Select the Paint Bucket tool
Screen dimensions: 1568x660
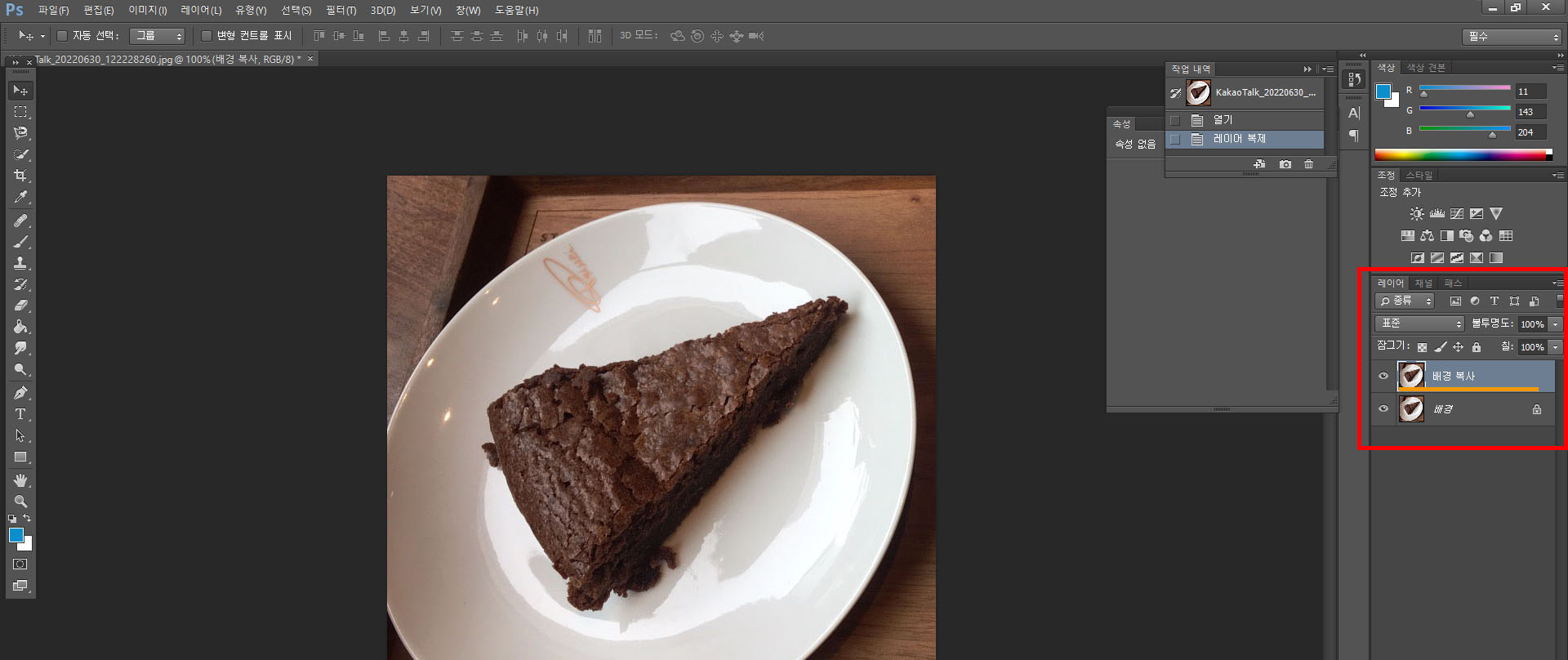point(20,327)
